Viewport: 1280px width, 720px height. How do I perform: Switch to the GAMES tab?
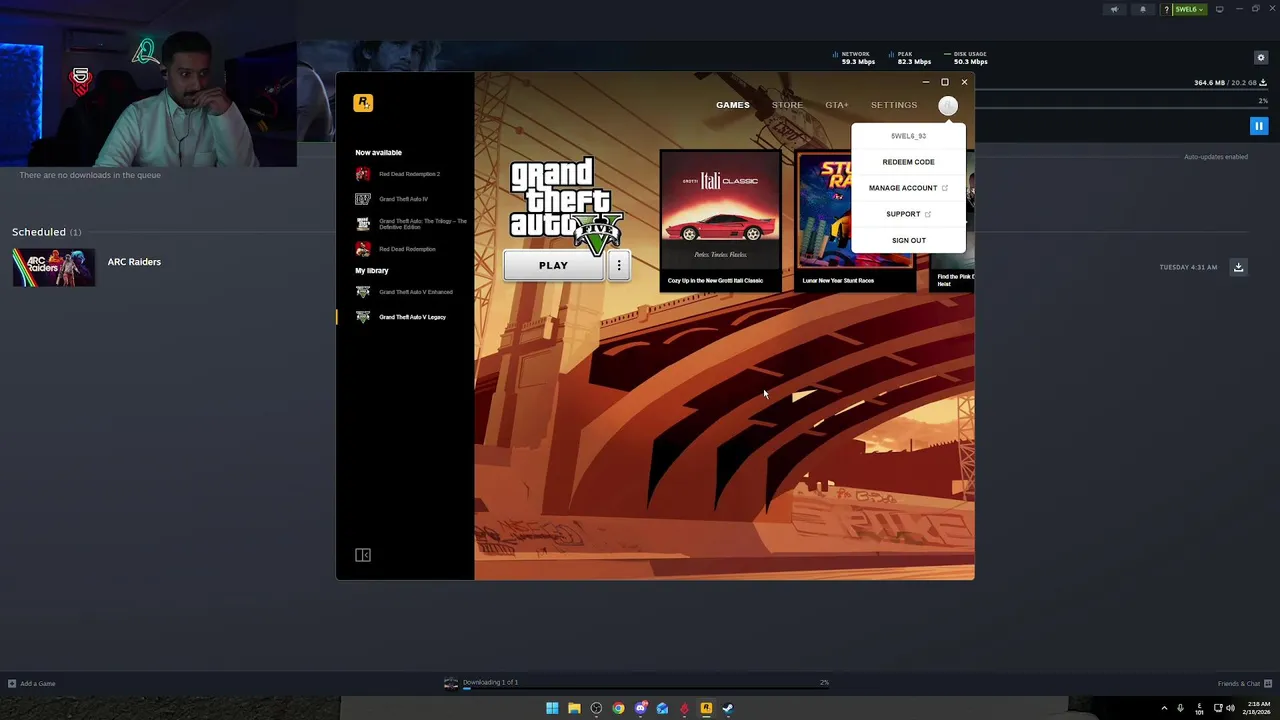point(732,105)
